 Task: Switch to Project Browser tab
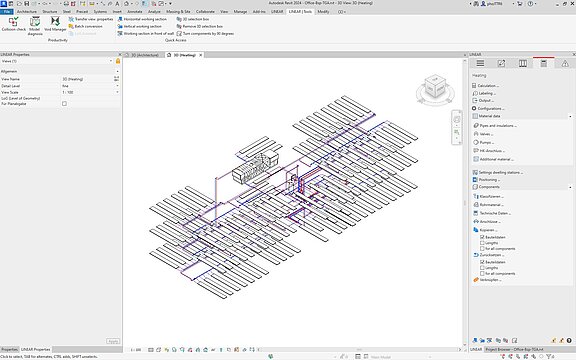(514, 349)
